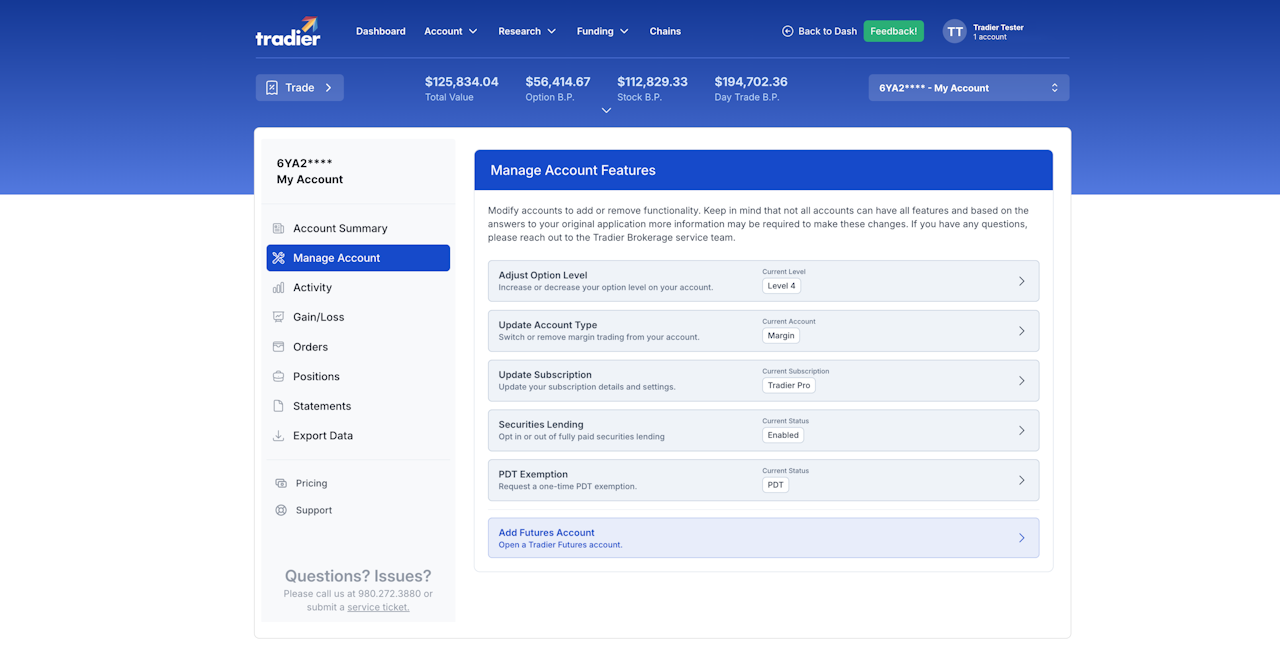Click the green Feedback! button

click(x=893, y=31)
